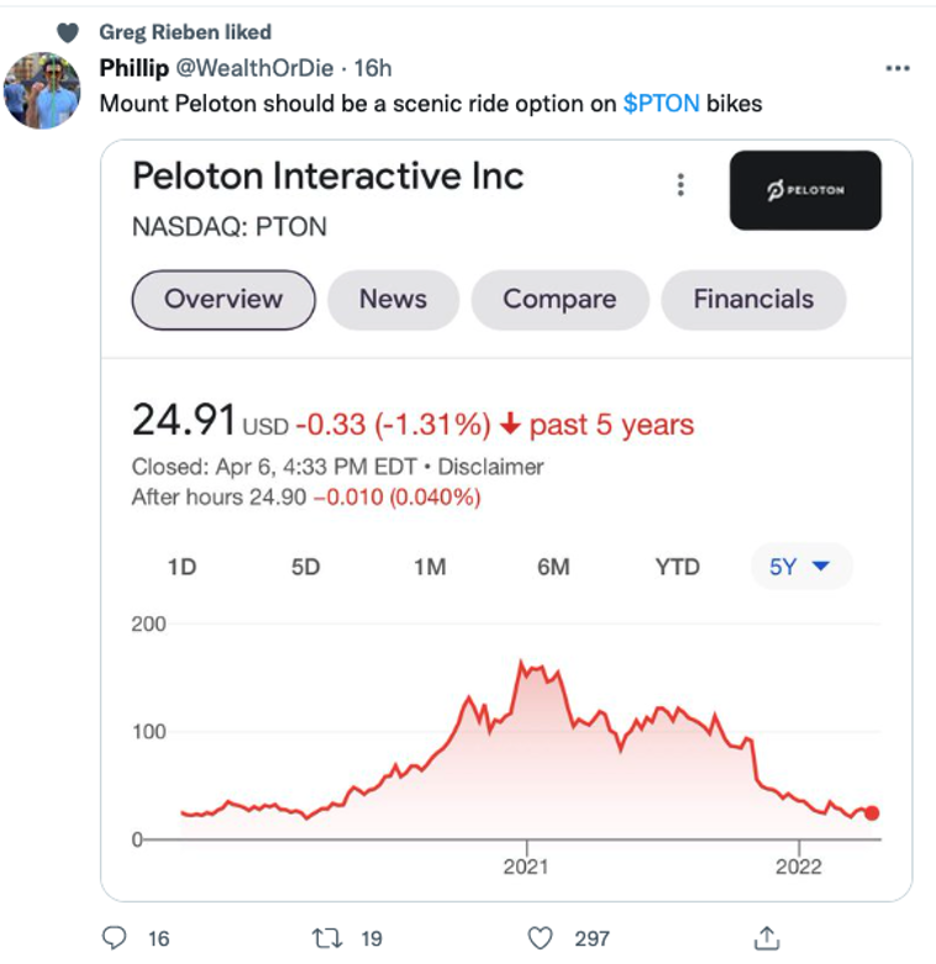
Task: Go to the Financials tab
Action: 753,299
